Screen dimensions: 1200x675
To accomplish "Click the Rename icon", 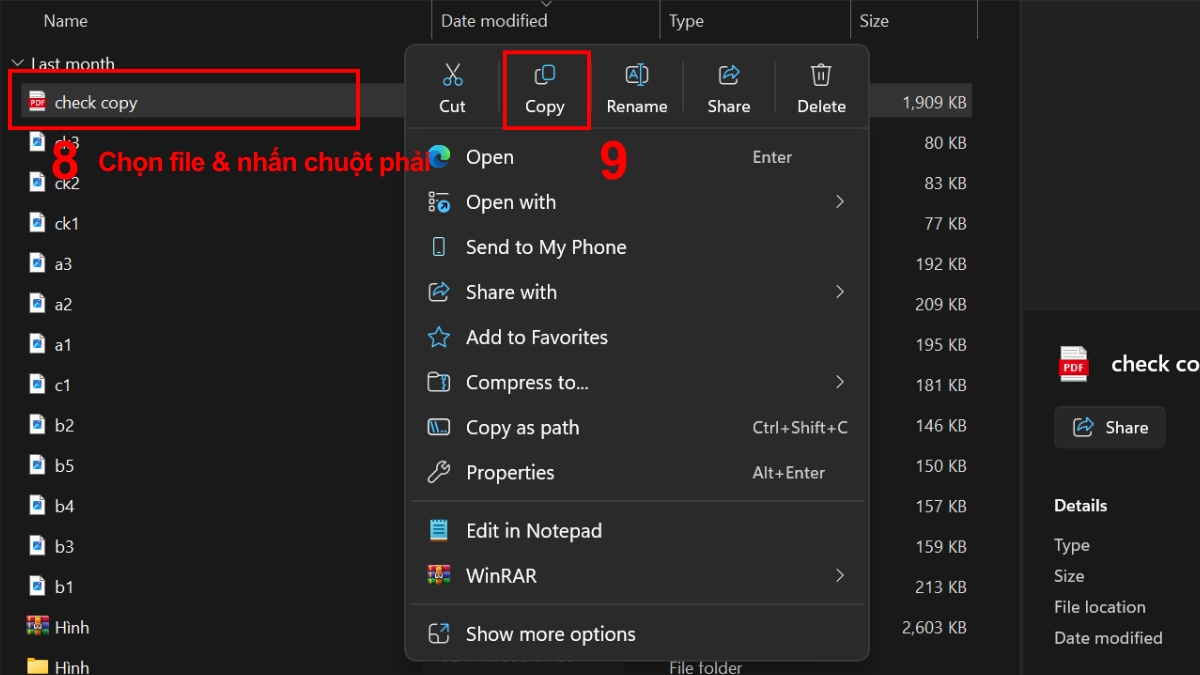I will coord(637,75).
